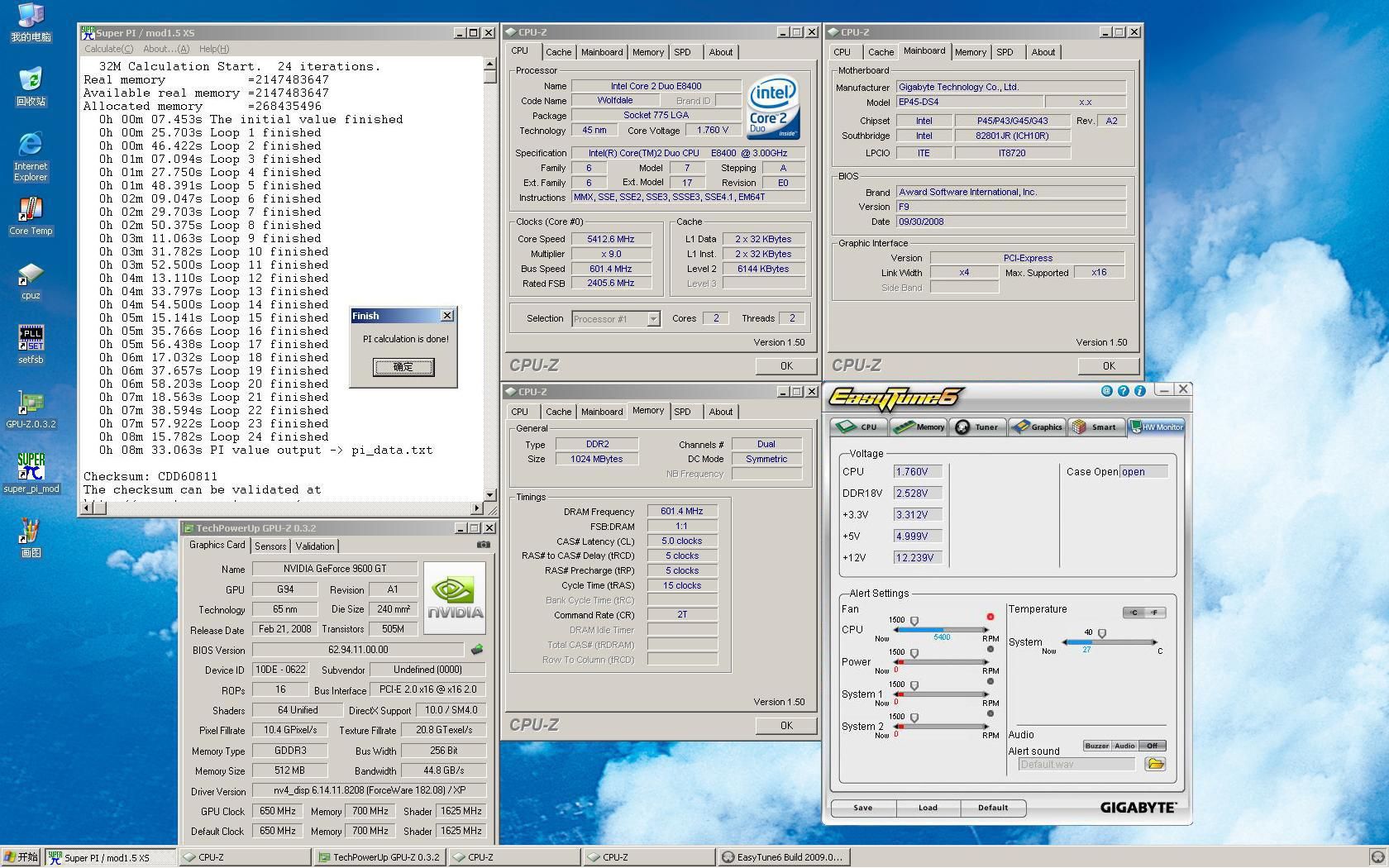Open the SPD tab in the Memory CPU-Z window

(682, 412)
